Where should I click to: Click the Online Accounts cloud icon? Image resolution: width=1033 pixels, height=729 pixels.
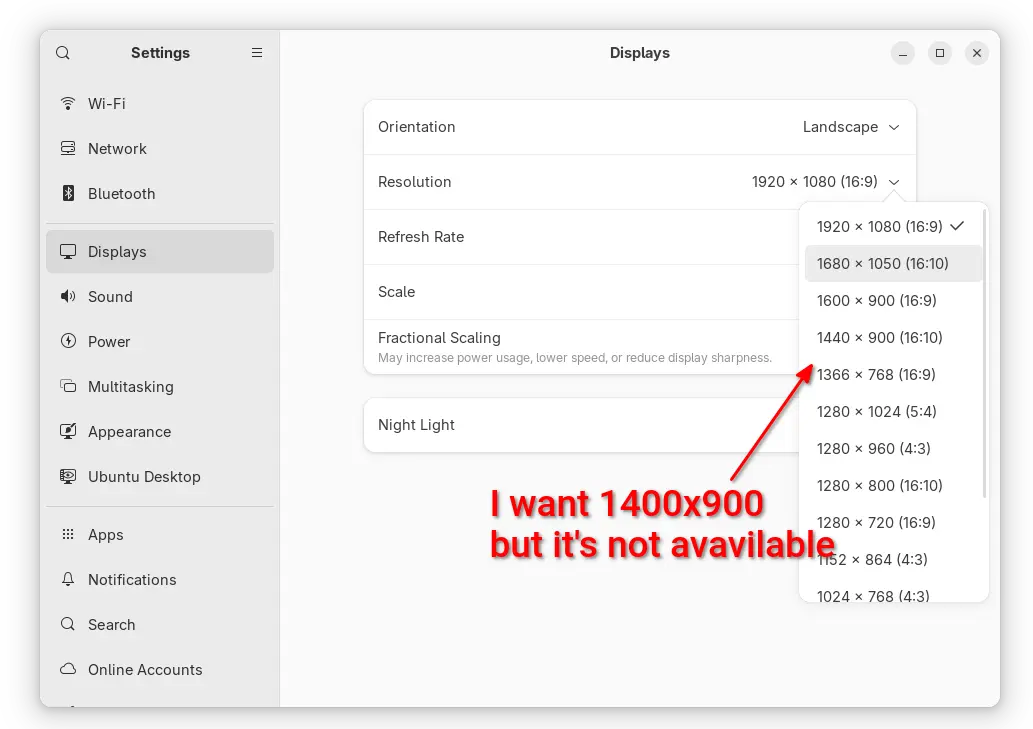[68, 669]
